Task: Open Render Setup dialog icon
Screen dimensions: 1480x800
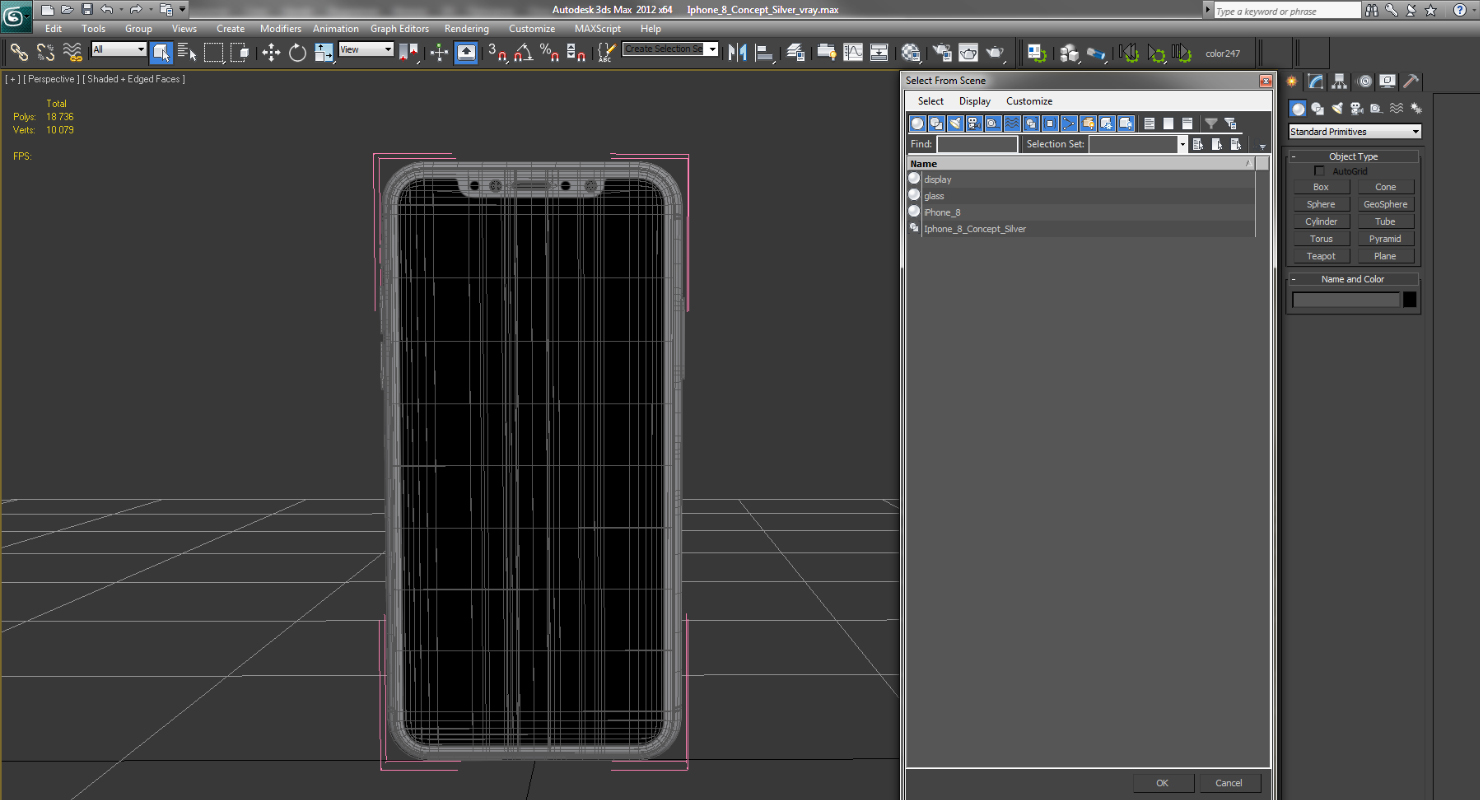Action: pyautogui.click(x=942, y=52)
